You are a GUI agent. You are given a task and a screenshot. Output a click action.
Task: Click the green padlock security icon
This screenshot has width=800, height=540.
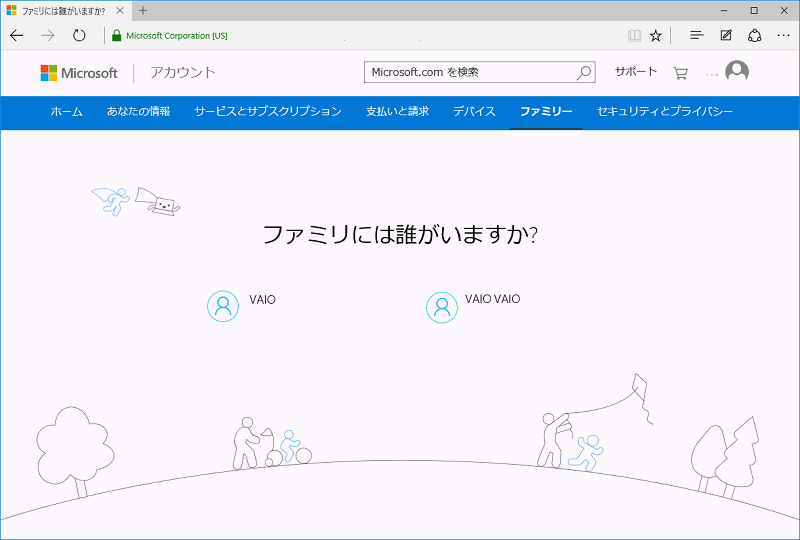tap(116, 35)
